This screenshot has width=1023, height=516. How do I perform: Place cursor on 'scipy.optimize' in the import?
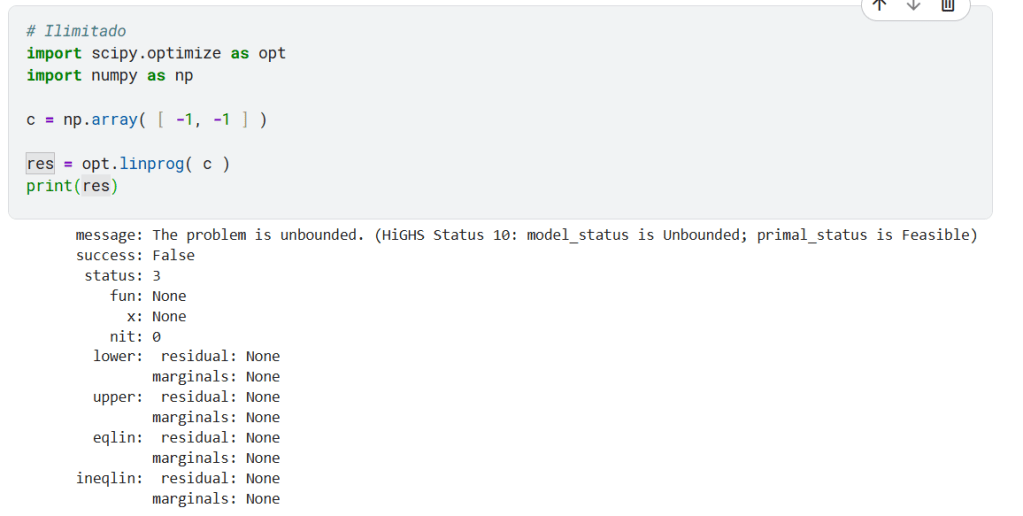(x=157, y=53)
